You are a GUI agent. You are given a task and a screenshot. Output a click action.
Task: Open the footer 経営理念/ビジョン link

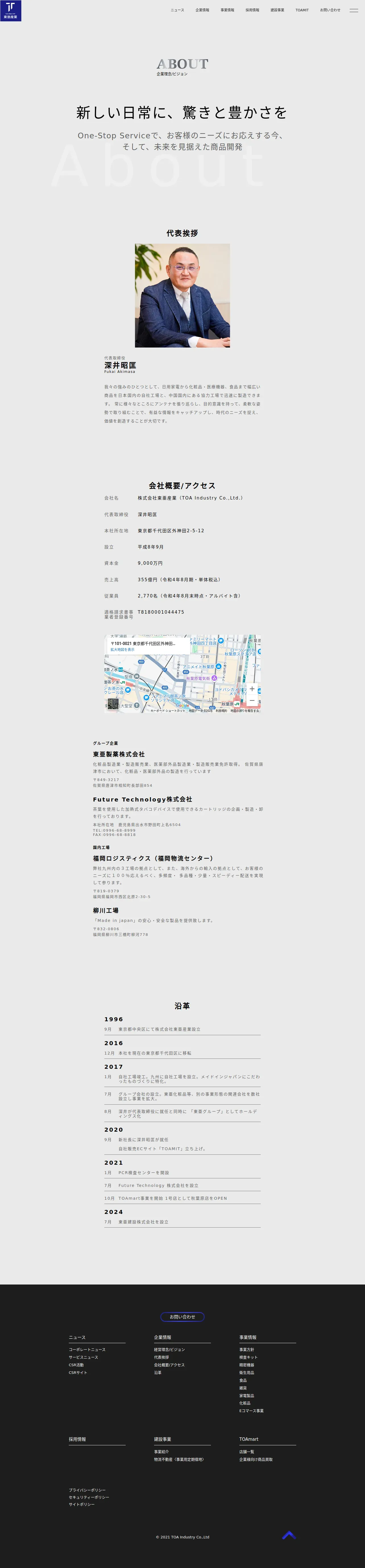[169, 1349]
